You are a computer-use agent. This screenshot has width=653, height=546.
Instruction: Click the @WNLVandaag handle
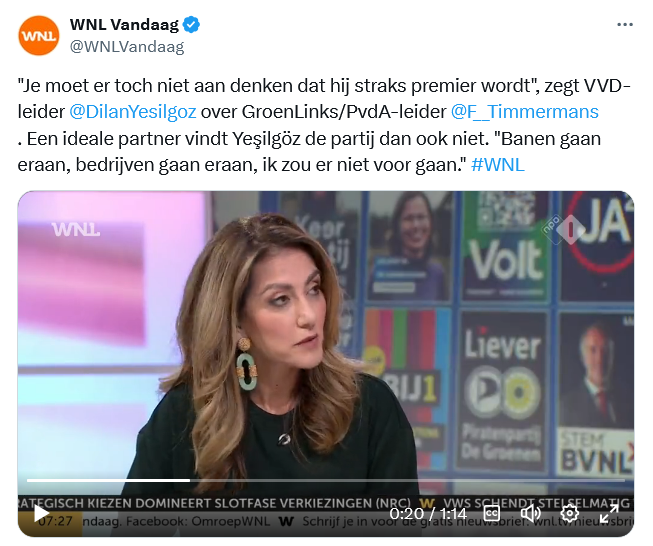point(127,47)
